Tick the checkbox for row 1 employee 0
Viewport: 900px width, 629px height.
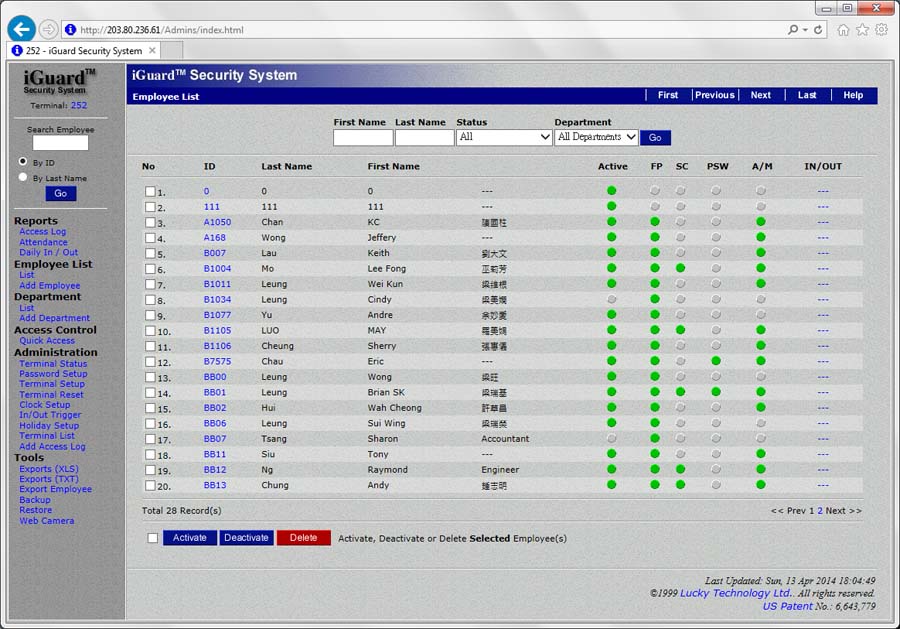click(x=150, y=191)
